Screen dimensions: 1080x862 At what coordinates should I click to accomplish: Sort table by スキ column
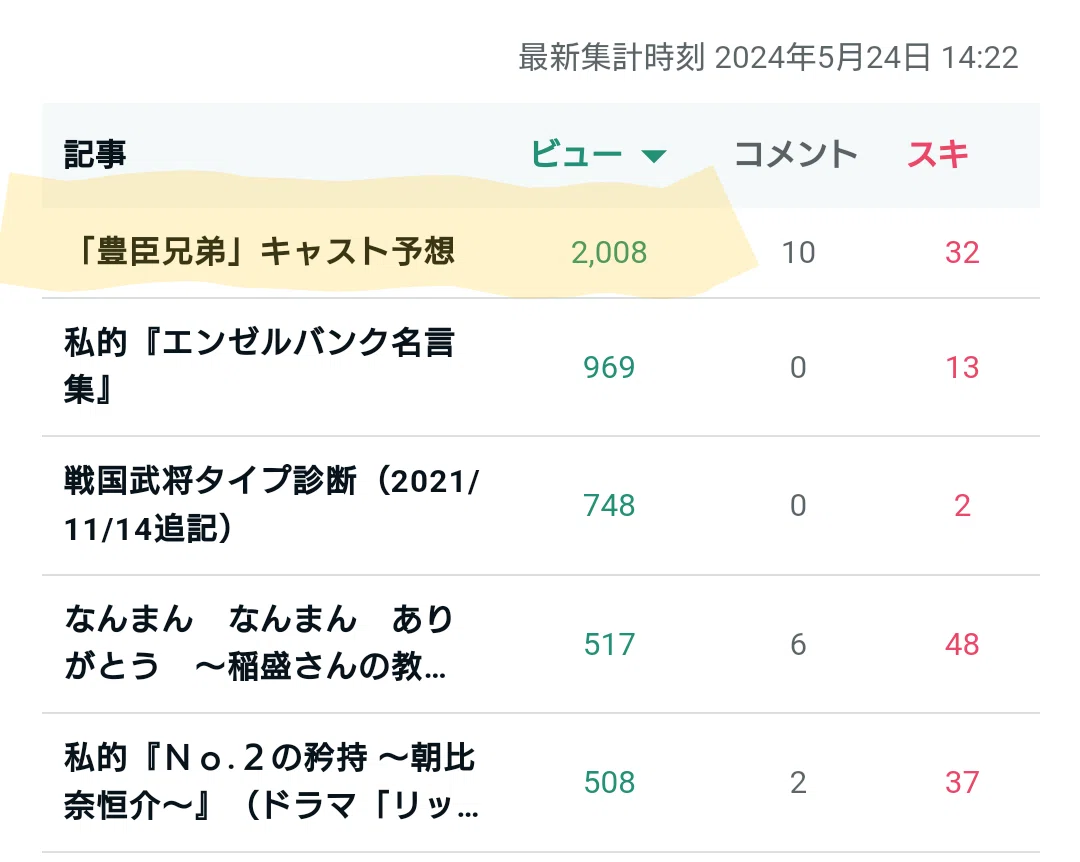pyautogui.click(x=938, y=154)
